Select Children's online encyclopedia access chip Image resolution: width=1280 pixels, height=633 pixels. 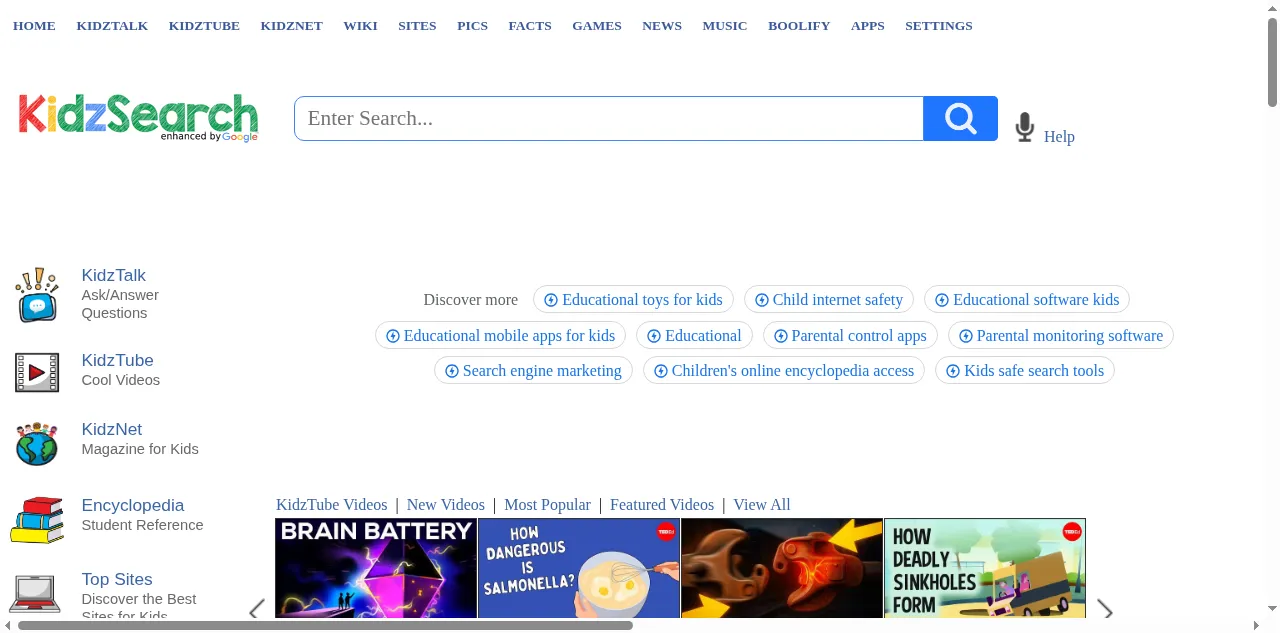[784, 371]
